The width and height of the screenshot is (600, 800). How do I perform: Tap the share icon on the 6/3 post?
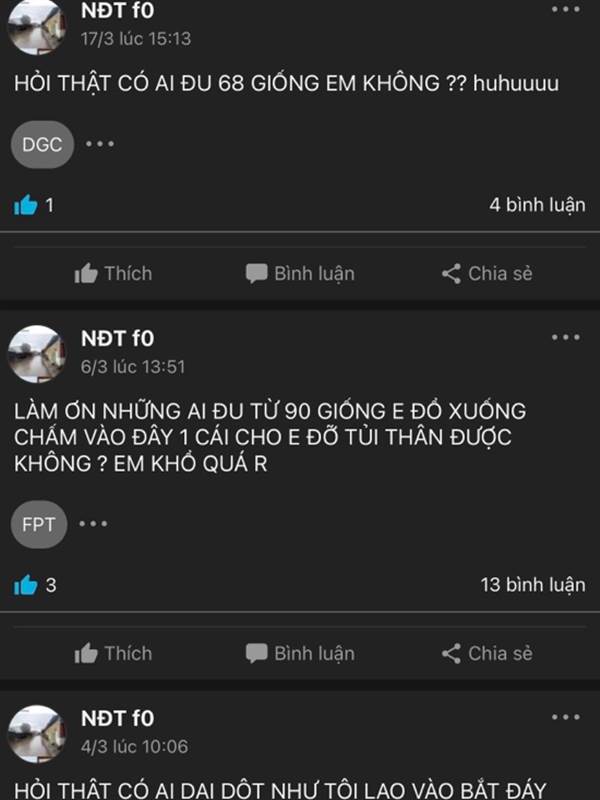(x=451, y=653)
